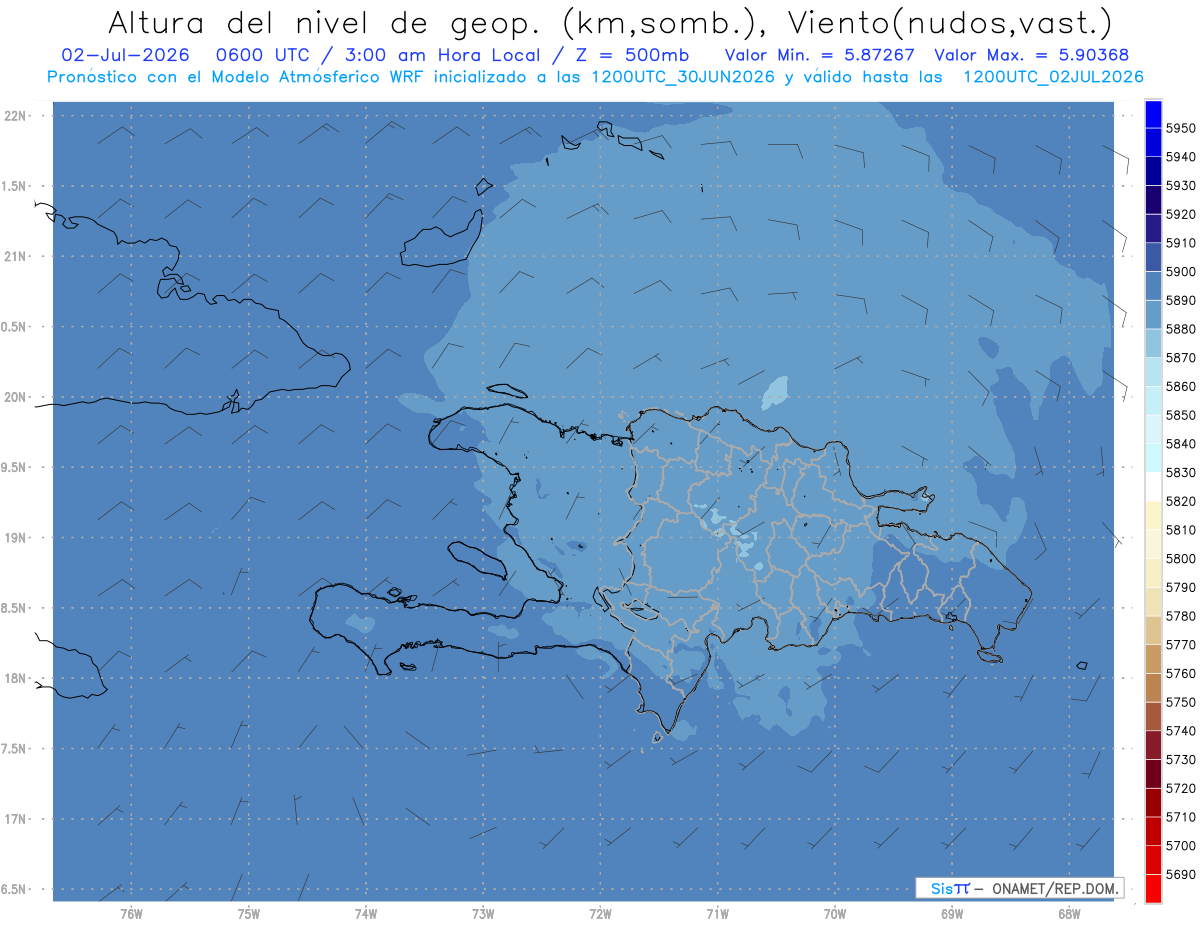The image size is (1200, 927).
Task: Click the color bar segment between 5690 and 5700
Action: pyautogui.click(x=1153, y=860)
